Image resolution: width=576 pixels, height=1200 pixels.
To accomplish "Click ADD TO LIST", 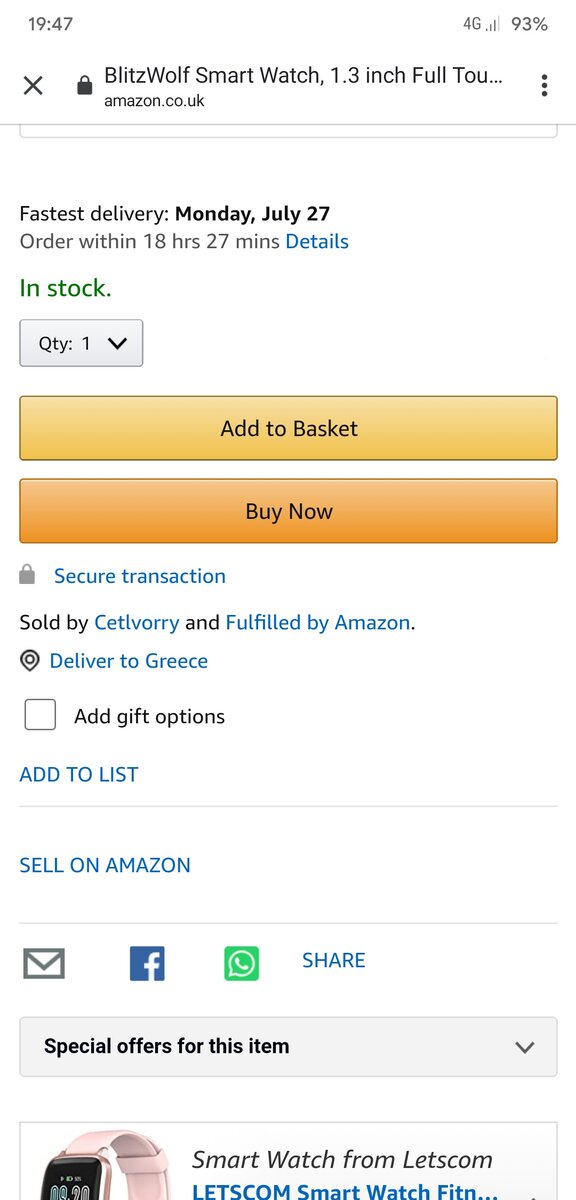I will 79,774.
